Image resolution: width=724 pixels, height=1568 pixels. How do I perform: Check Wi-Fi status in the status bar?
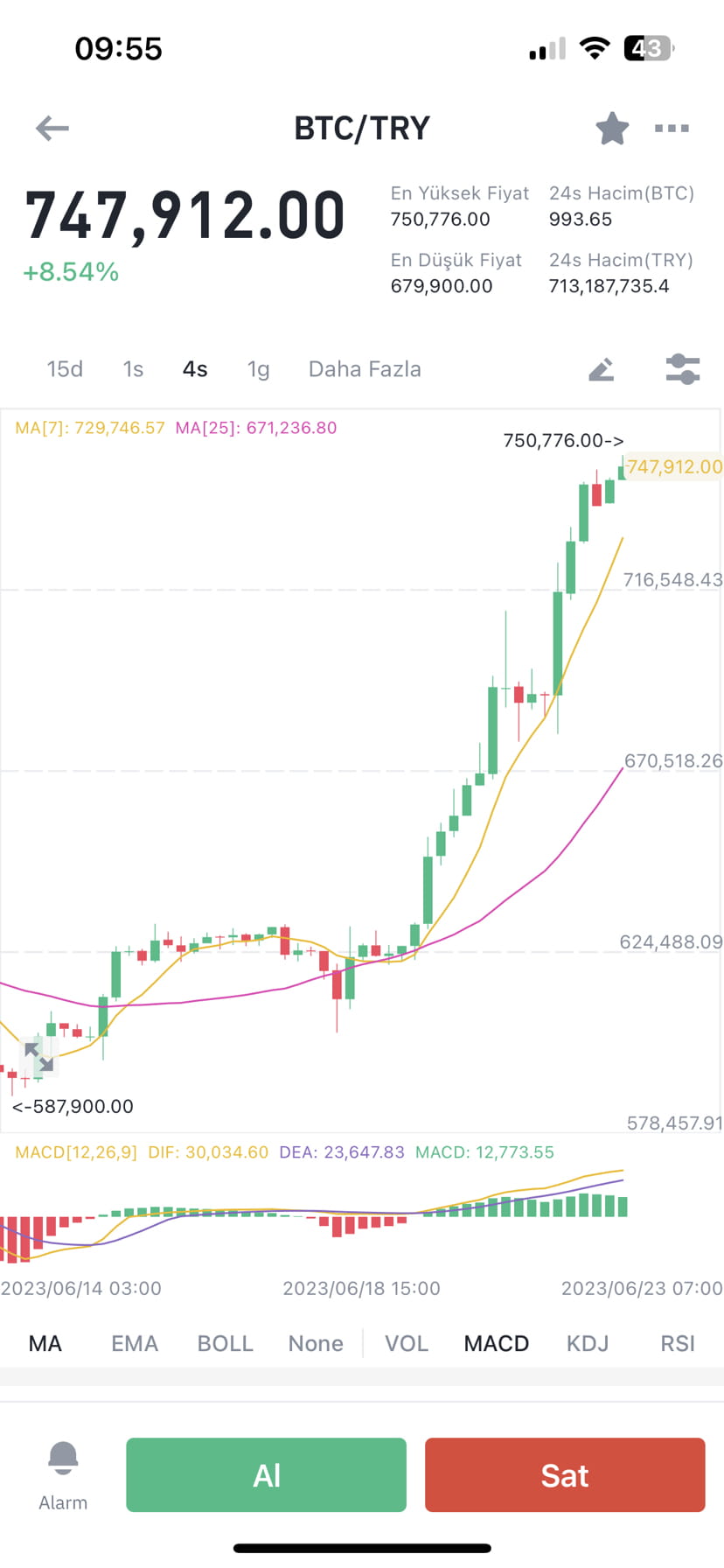pos(594,48)
